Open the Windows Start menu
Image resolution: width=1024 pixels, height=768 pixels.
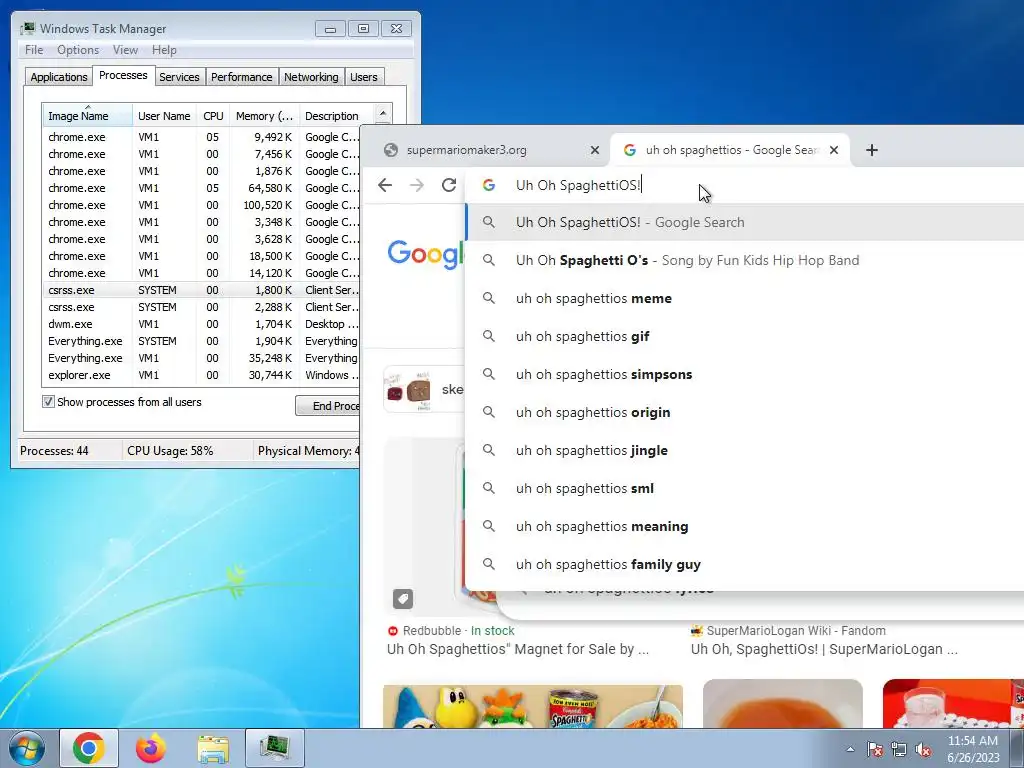pyautogui.click(x=26, y=748)
